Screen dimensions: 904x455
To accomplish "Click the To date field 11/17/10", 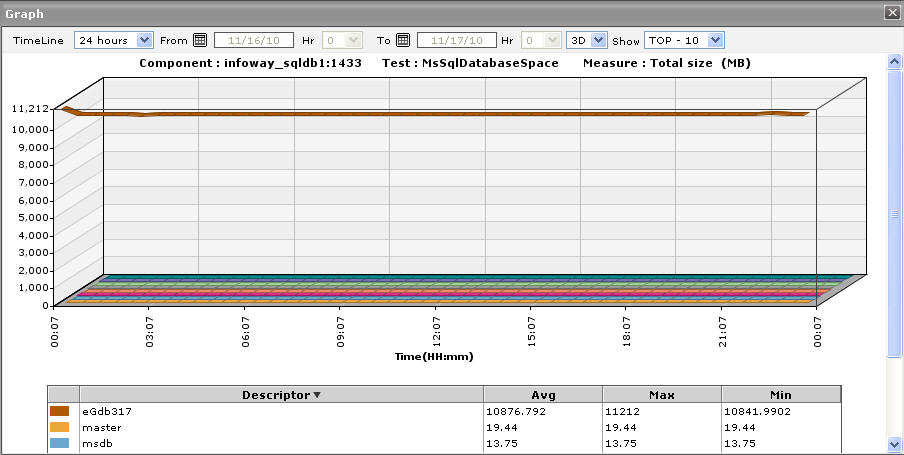I will (457, 40).
